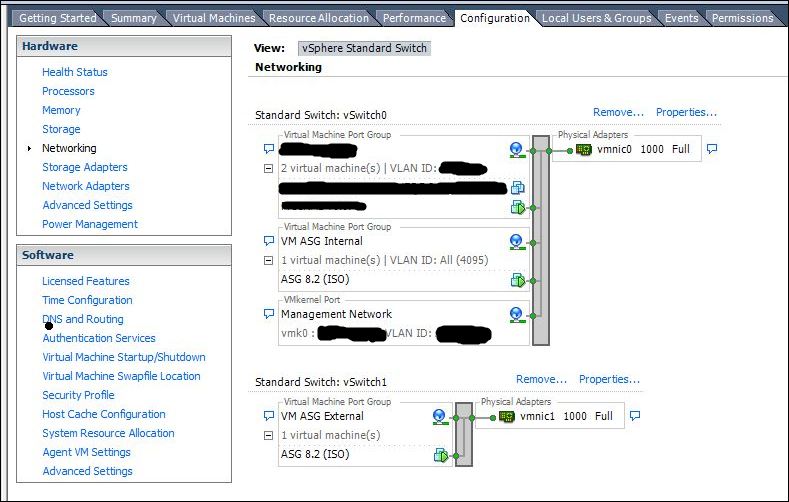Click the network globe icon for Management Network
The width and height of the screenshot is (789, 502).
pyautogui.click(x=516, y=314)
